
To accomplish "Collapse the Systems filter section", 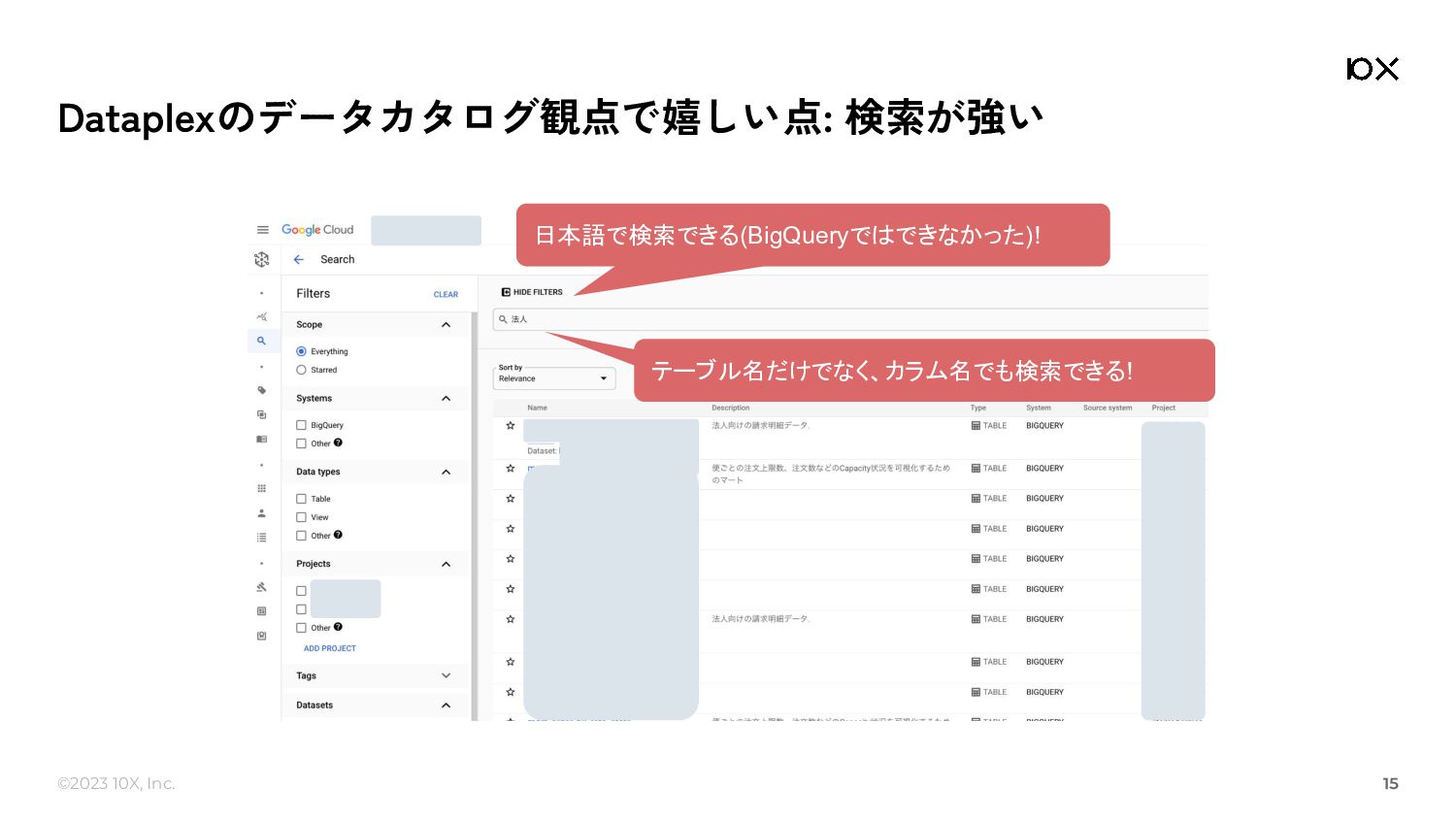I will point(446,399).
